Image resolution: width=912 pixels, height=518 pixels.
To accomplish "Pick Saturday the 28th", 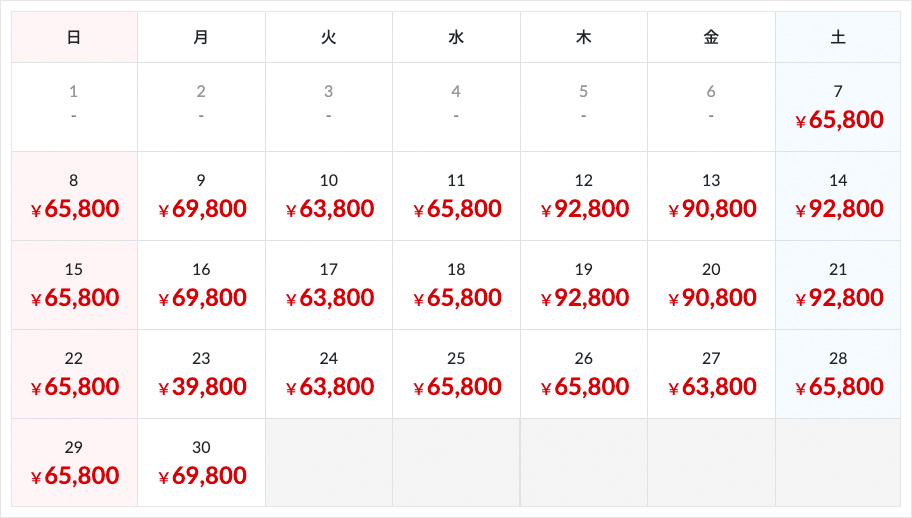I will pyautogui.click(x=838, y=374).
